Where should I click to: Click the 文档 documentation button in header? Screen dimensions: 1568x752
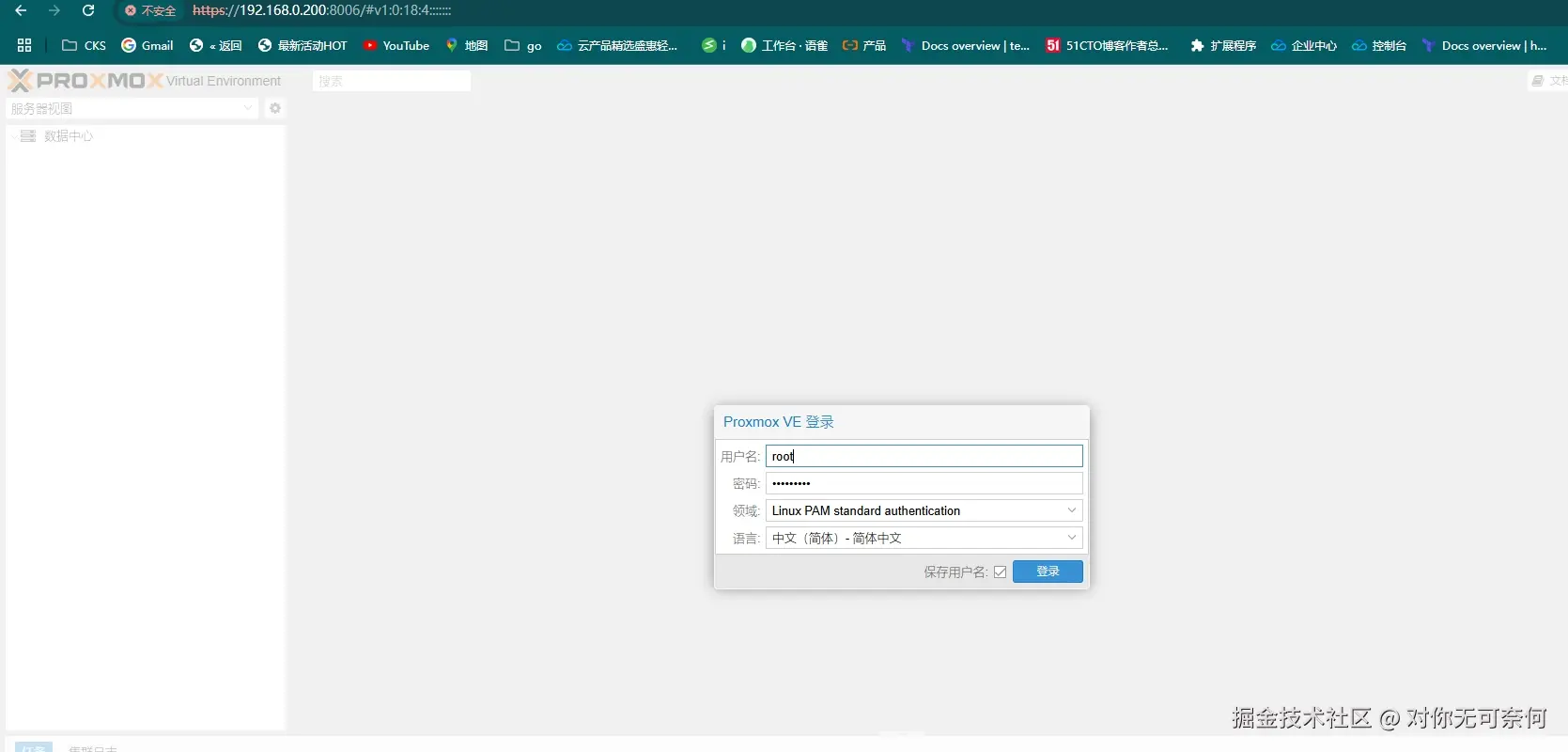(1550, 81)
